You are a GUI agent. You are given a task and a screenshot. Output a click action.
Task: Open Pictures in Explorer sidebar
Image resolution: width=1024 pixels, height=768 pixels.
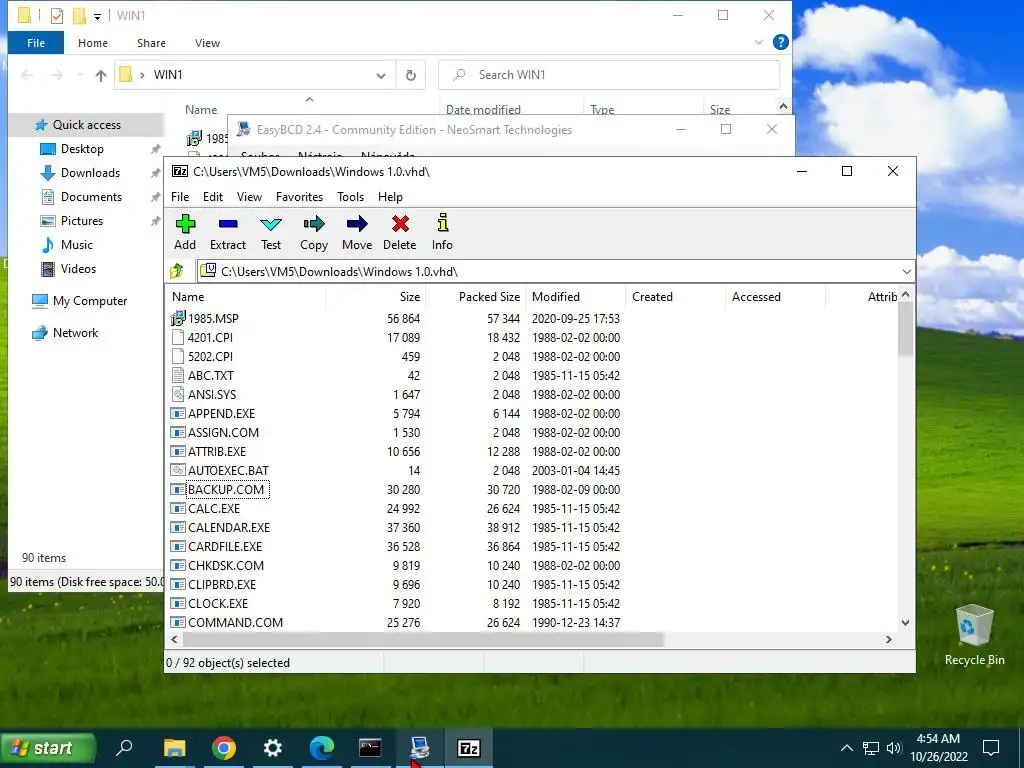(x=82, y=221)
